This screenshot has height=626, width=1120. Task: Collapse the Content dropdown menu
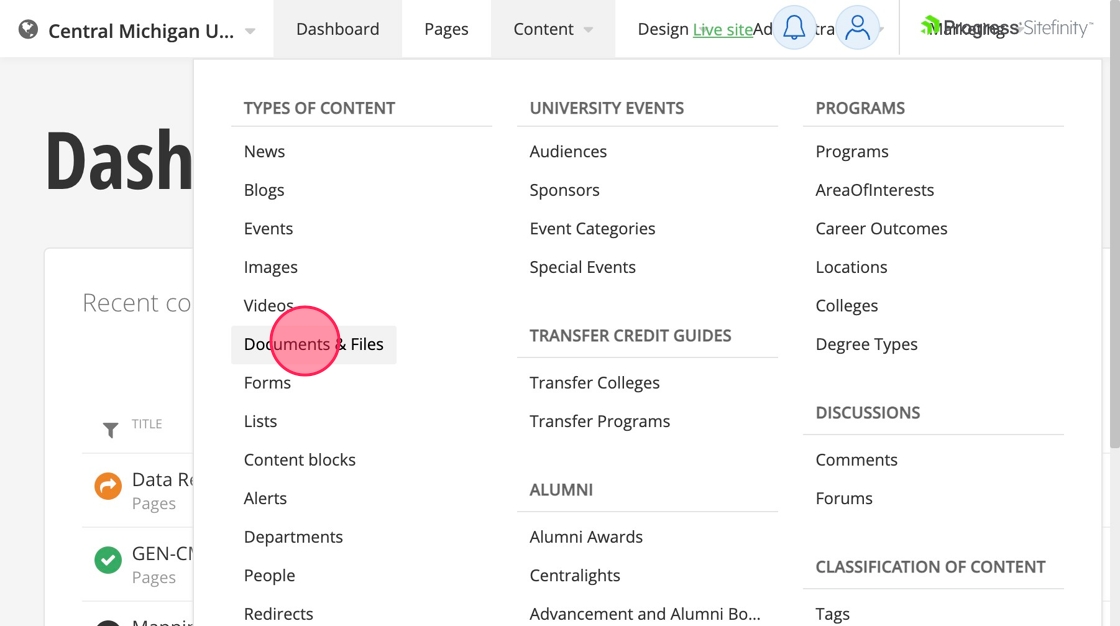[553, 29]
